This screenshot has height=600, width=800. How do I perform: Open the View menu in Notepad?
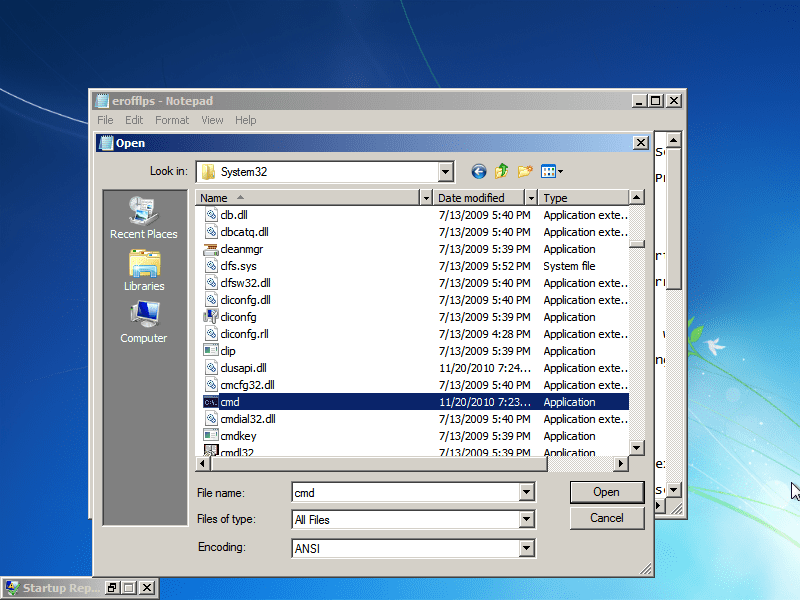click(x=212, y=120)
